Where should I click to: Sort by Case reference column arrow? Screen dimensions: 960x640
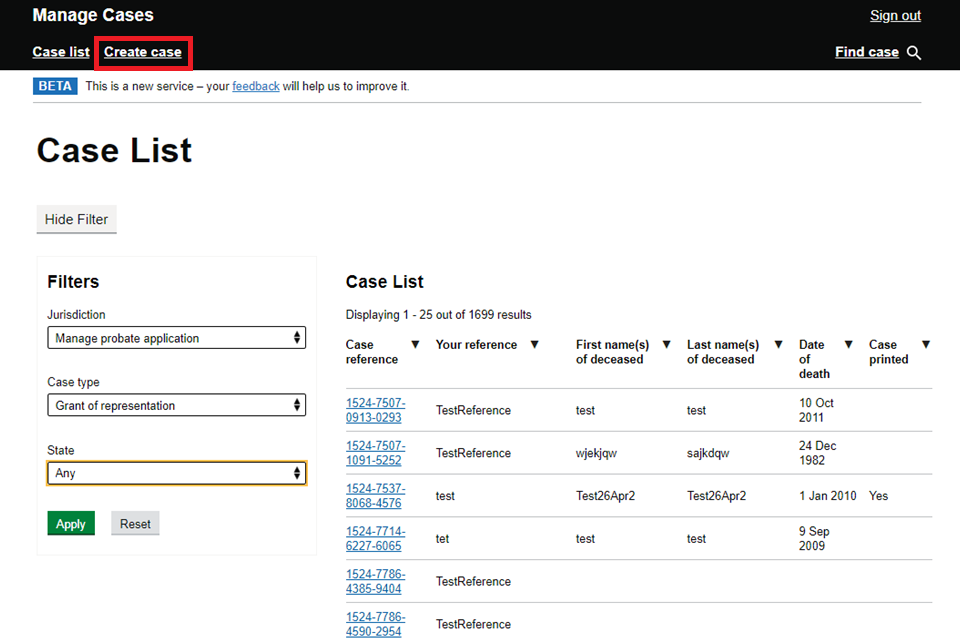click(x=416, y=345)
